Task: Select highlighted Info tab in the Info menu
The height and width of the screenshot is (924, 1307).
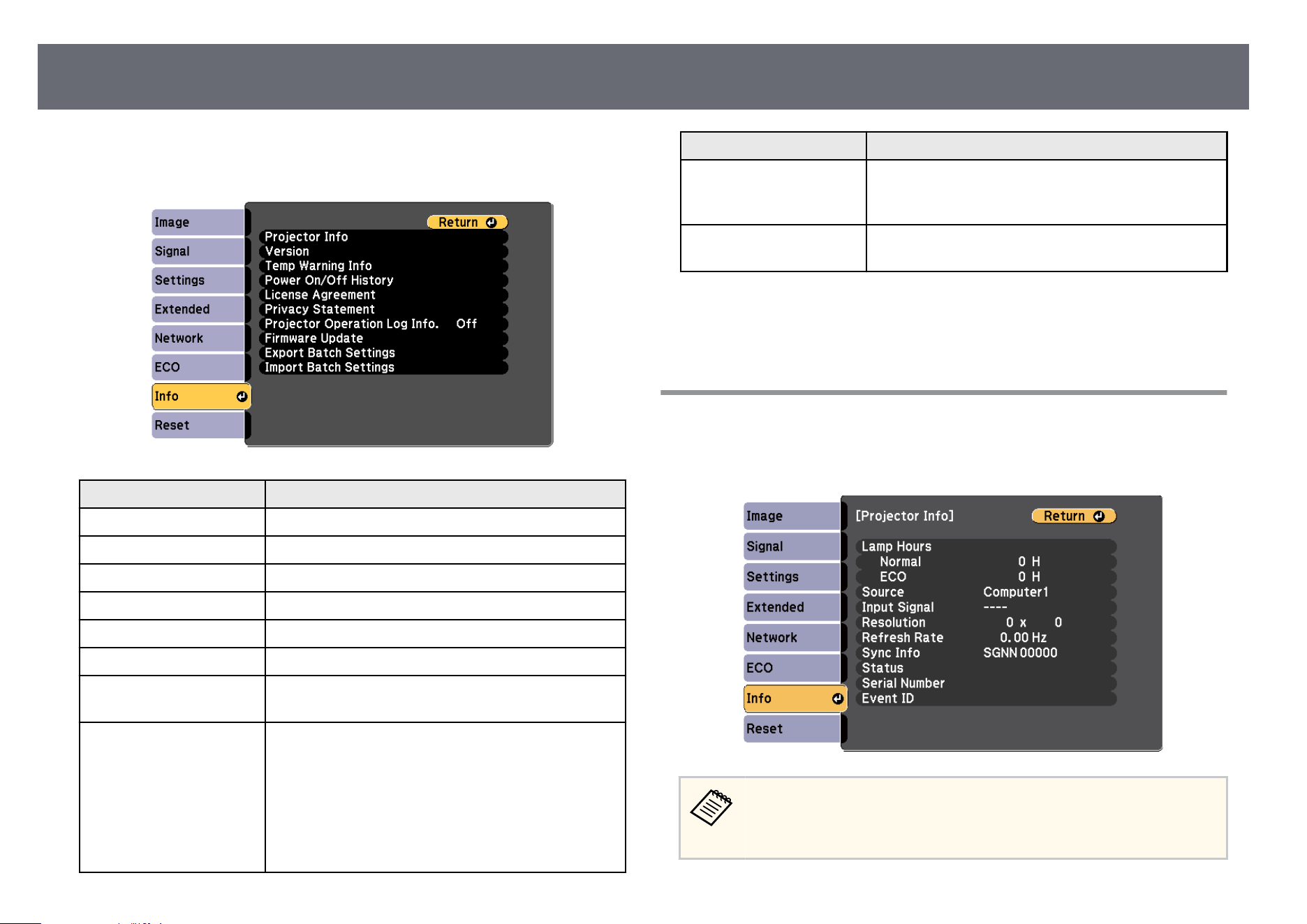Action: click(201, 396)
